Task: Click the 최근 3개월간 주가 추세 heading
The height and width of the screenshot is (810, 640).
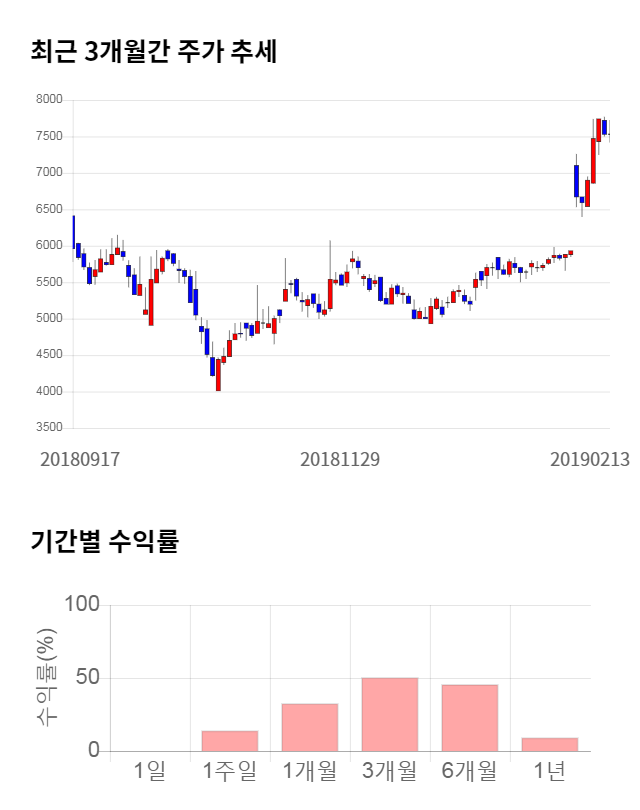Action: tap(154, 52)
